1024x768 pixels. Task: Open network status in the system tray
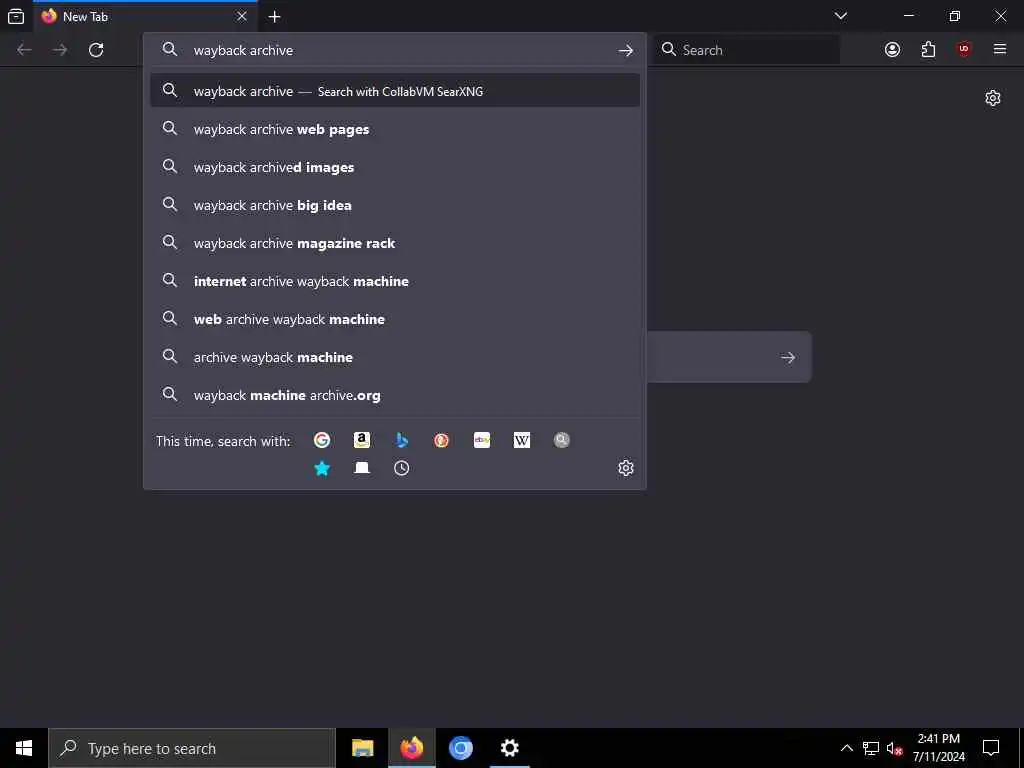click(x=871, y=748)
